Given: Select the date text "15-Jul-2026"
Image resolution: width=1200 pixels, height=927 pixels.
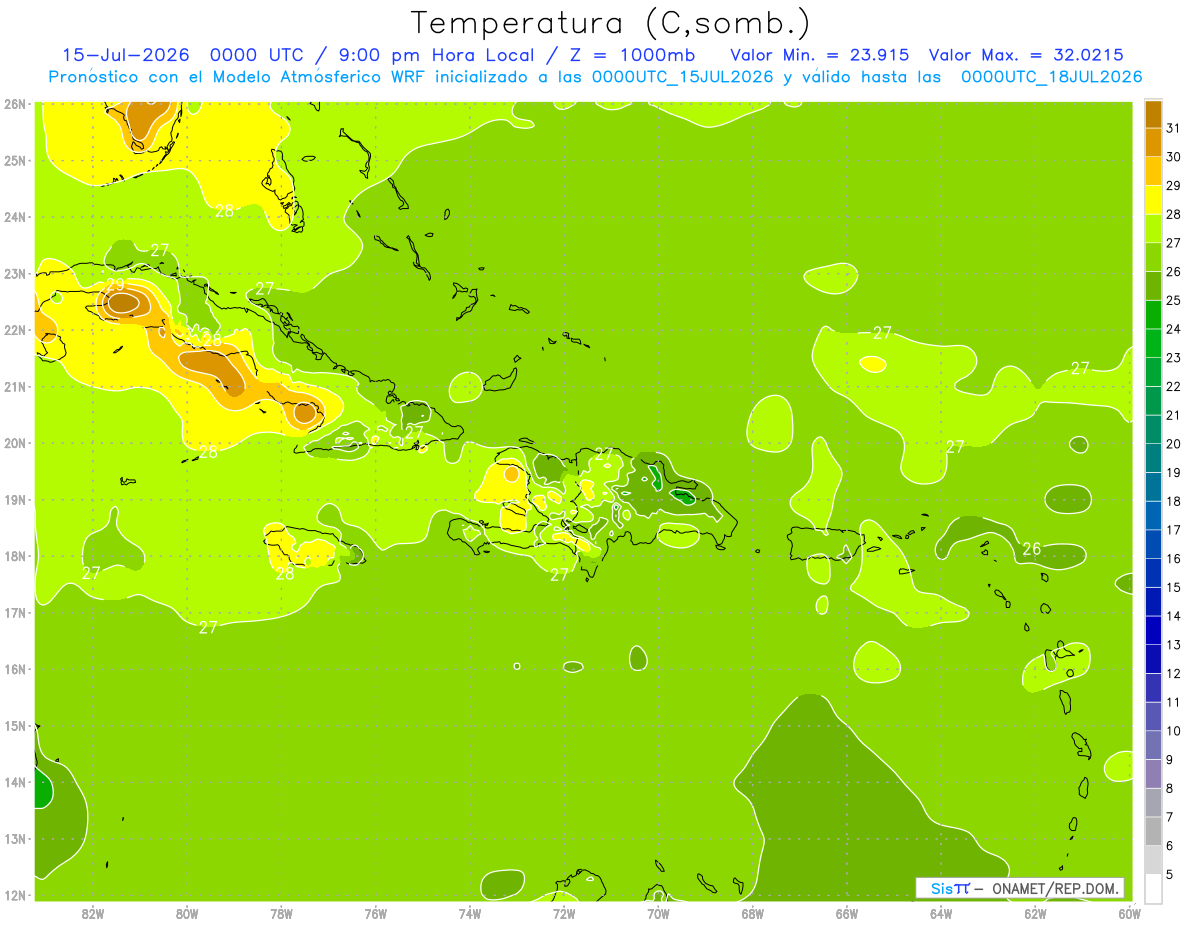Looking at the screenshot, I should click(125, 55).
